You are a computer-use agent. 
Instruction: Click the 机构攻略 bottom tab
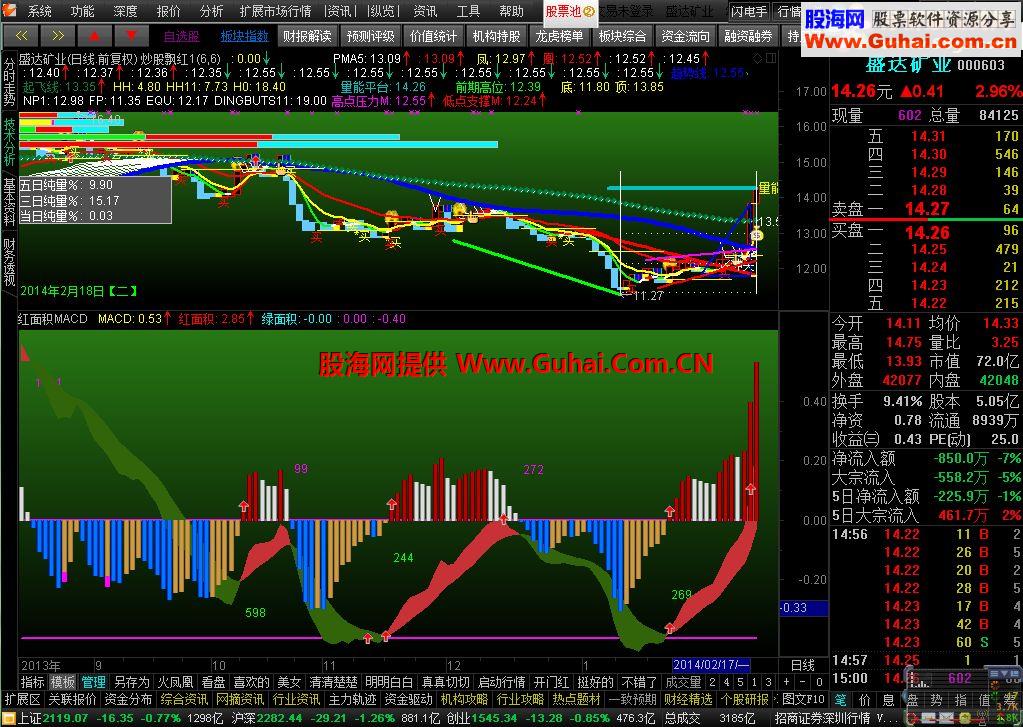[465, 700]
